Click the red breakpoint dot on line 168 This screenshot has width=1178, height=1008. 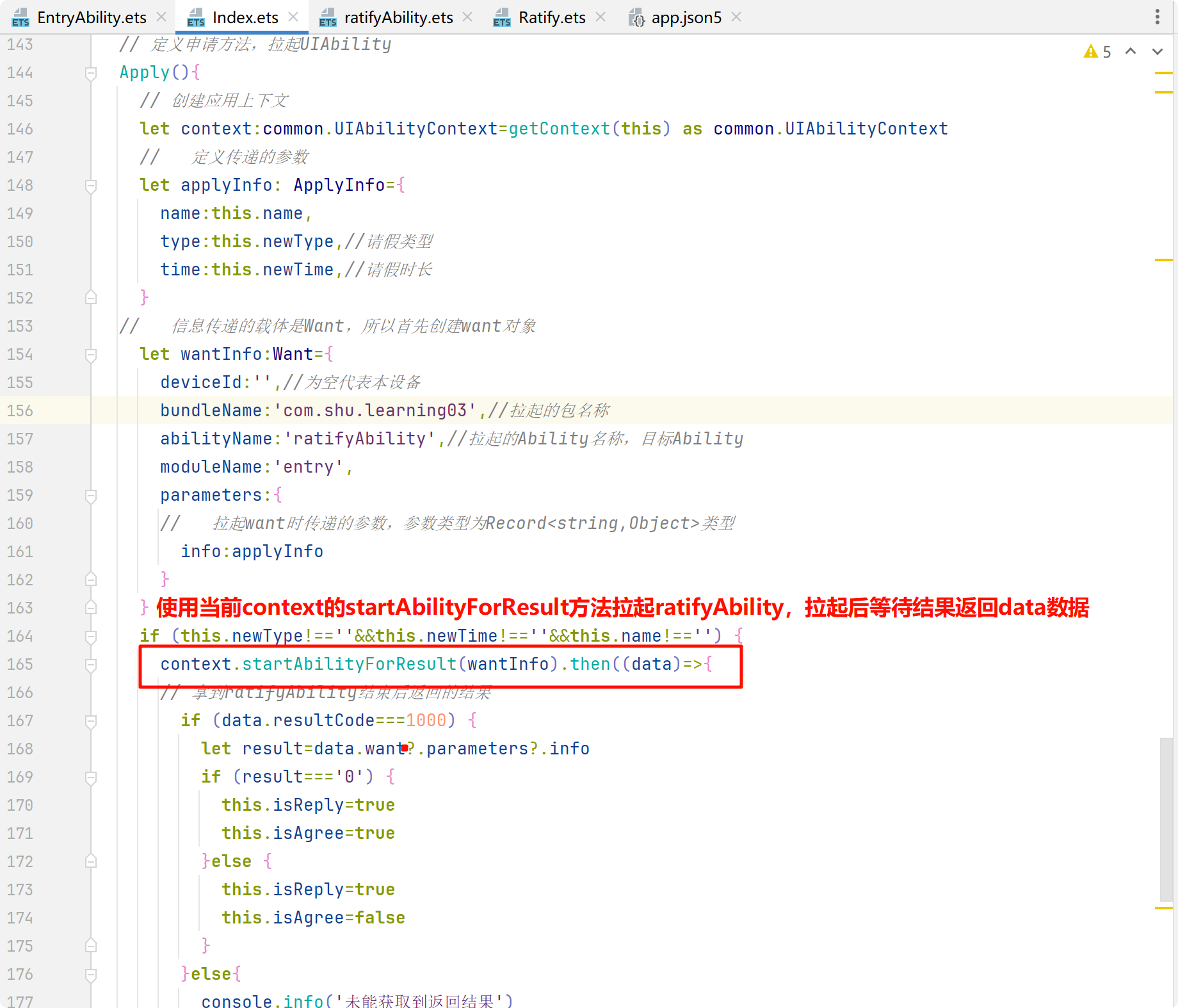pos(404,747)
